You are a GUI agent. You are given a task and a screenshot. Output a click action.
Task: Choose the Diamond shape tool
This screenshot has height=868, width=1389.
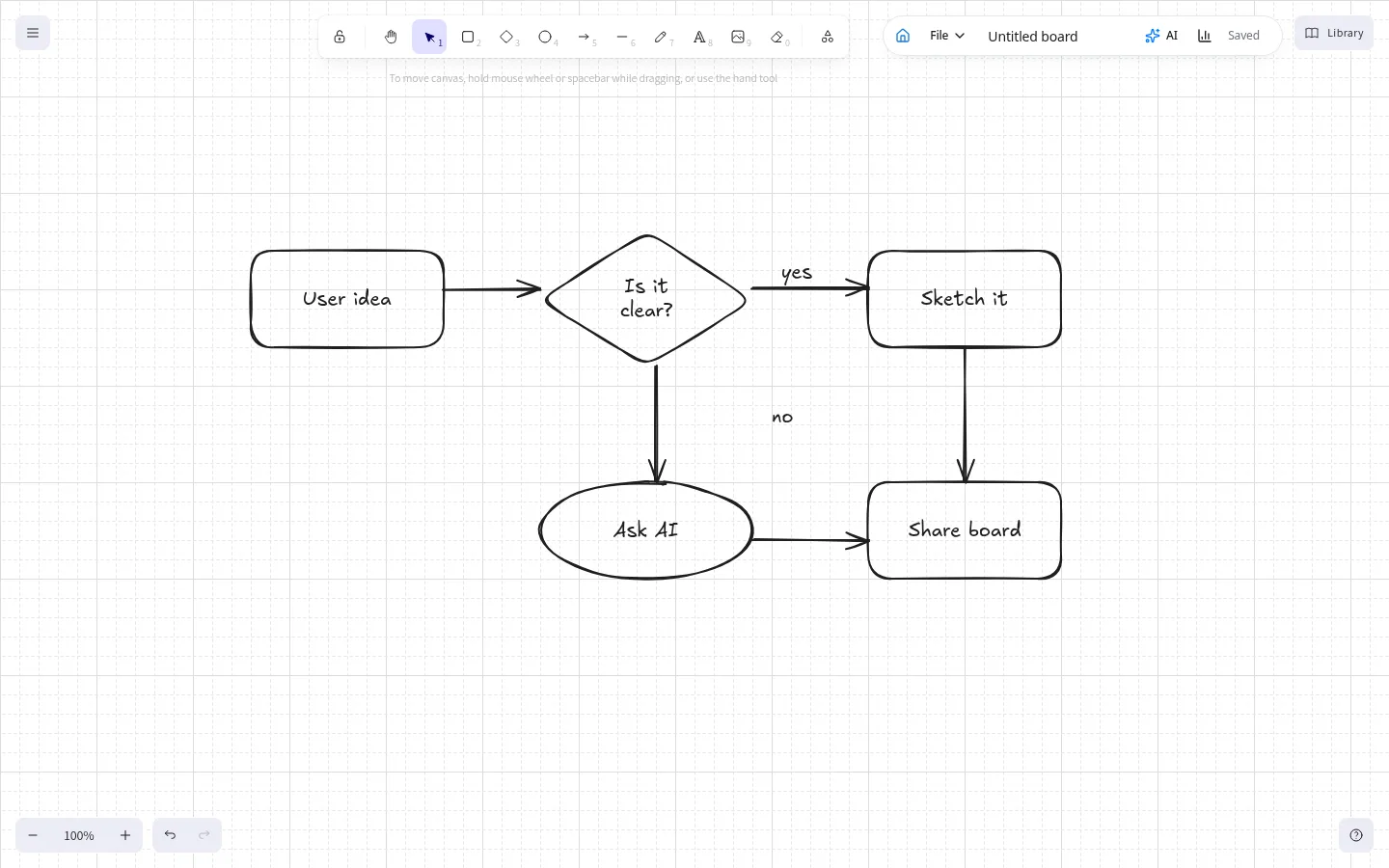pyautogui.click(x=506, y=37)
